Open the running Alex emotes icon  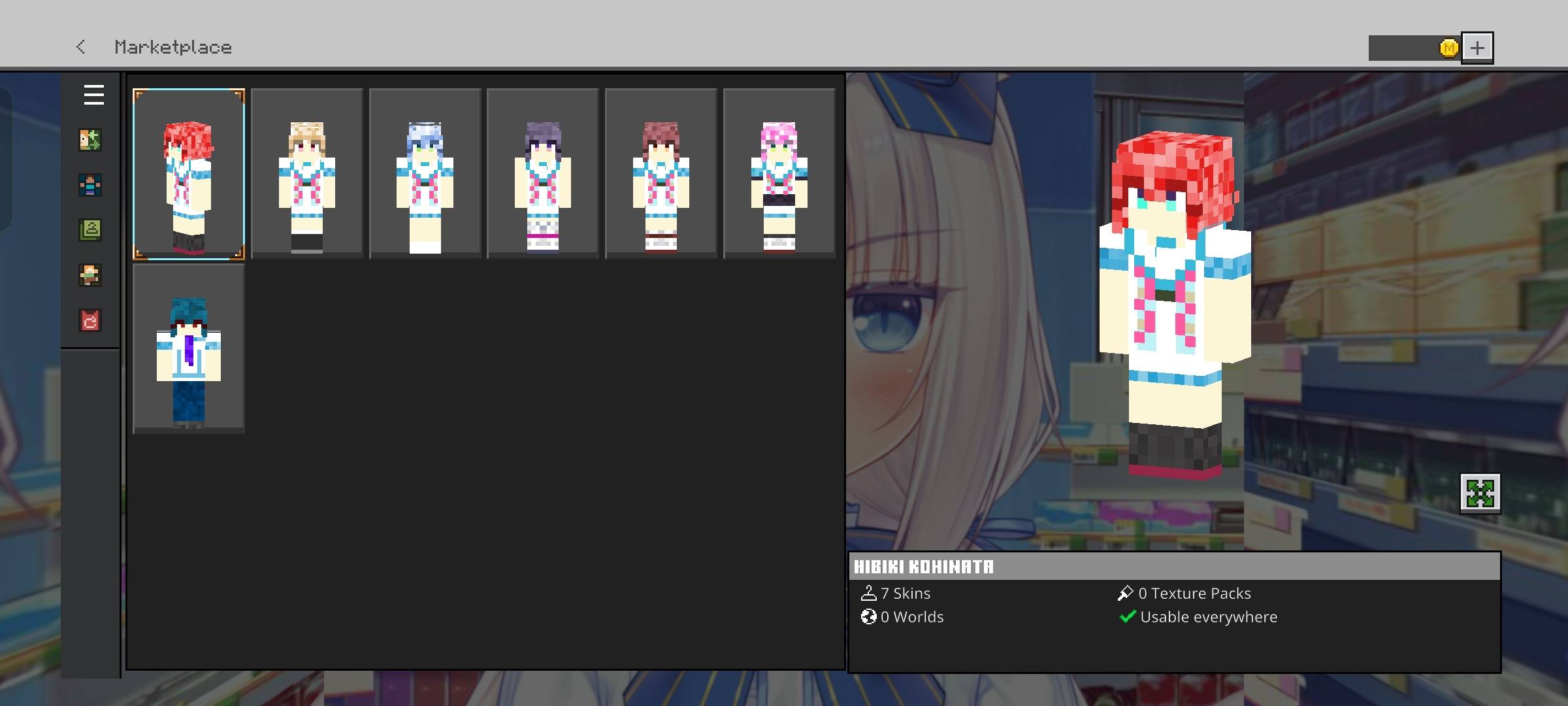click(90, 275)
